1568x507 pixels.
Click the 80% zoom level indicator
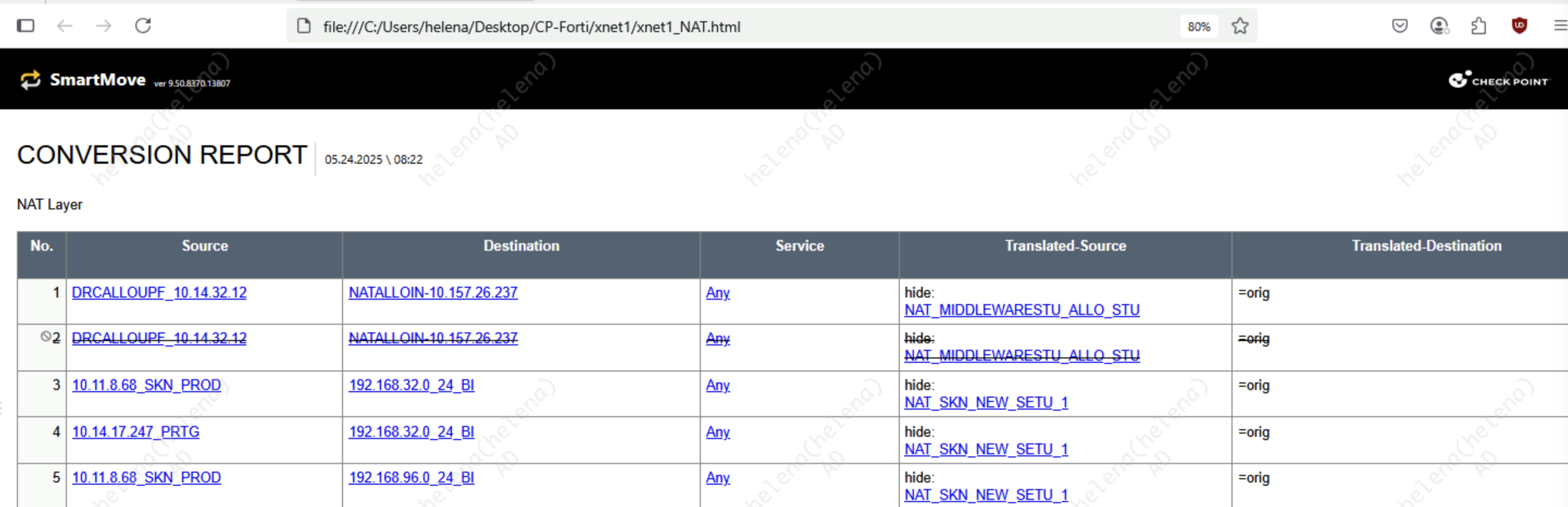pos(1198,27)
